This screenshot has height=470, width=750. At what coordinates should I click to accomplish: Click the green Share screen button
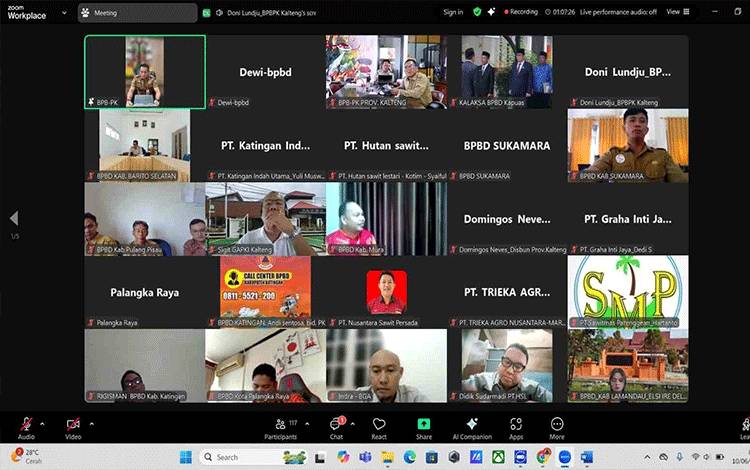(424, 428)
